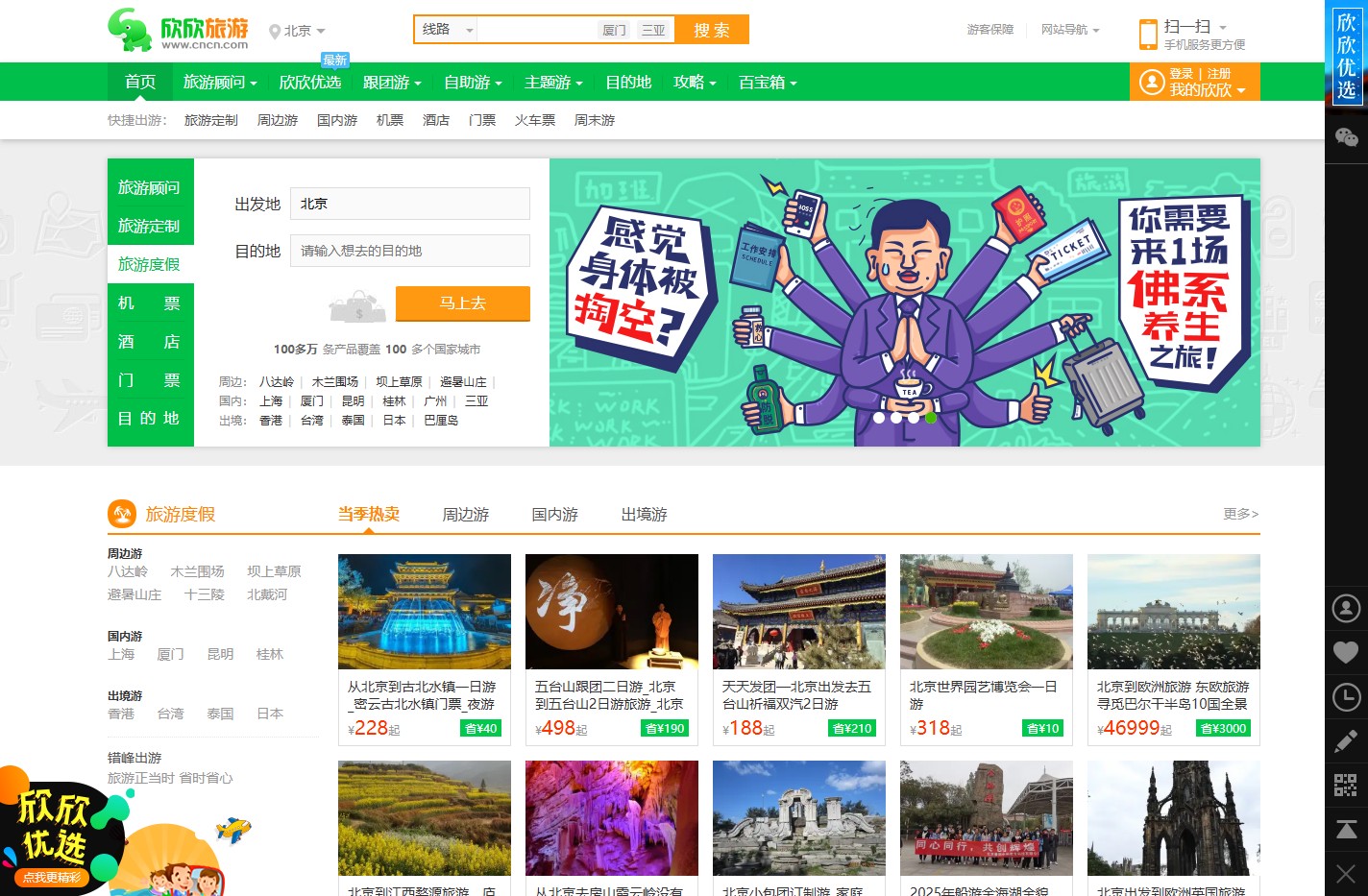Select the second banner carousel dot
Image resolution: width=1368 pixels, height=896 pixels.
click(895, 418)
